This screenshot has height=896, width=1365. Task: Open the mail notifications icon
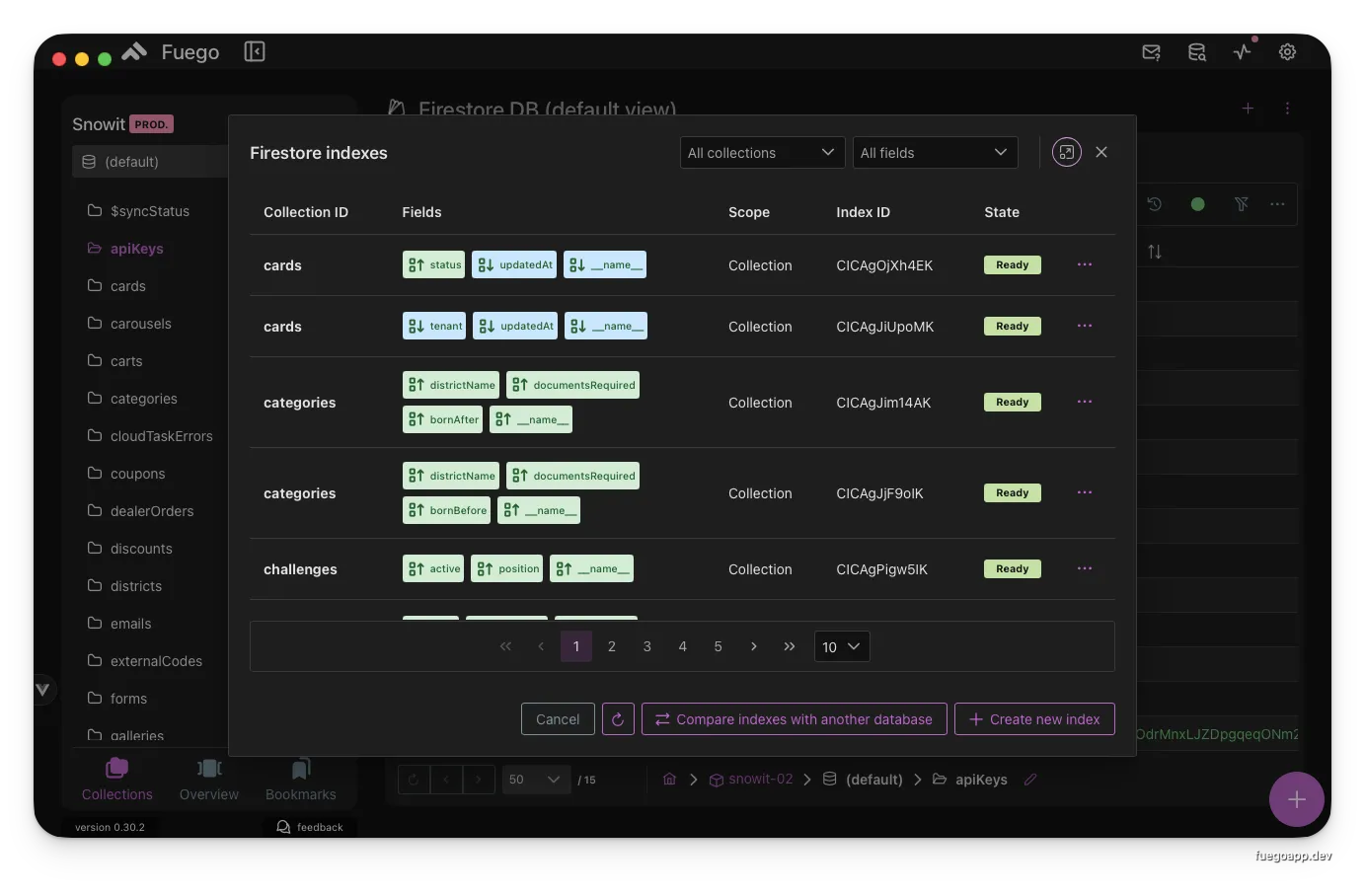(x=1151, y=52)
